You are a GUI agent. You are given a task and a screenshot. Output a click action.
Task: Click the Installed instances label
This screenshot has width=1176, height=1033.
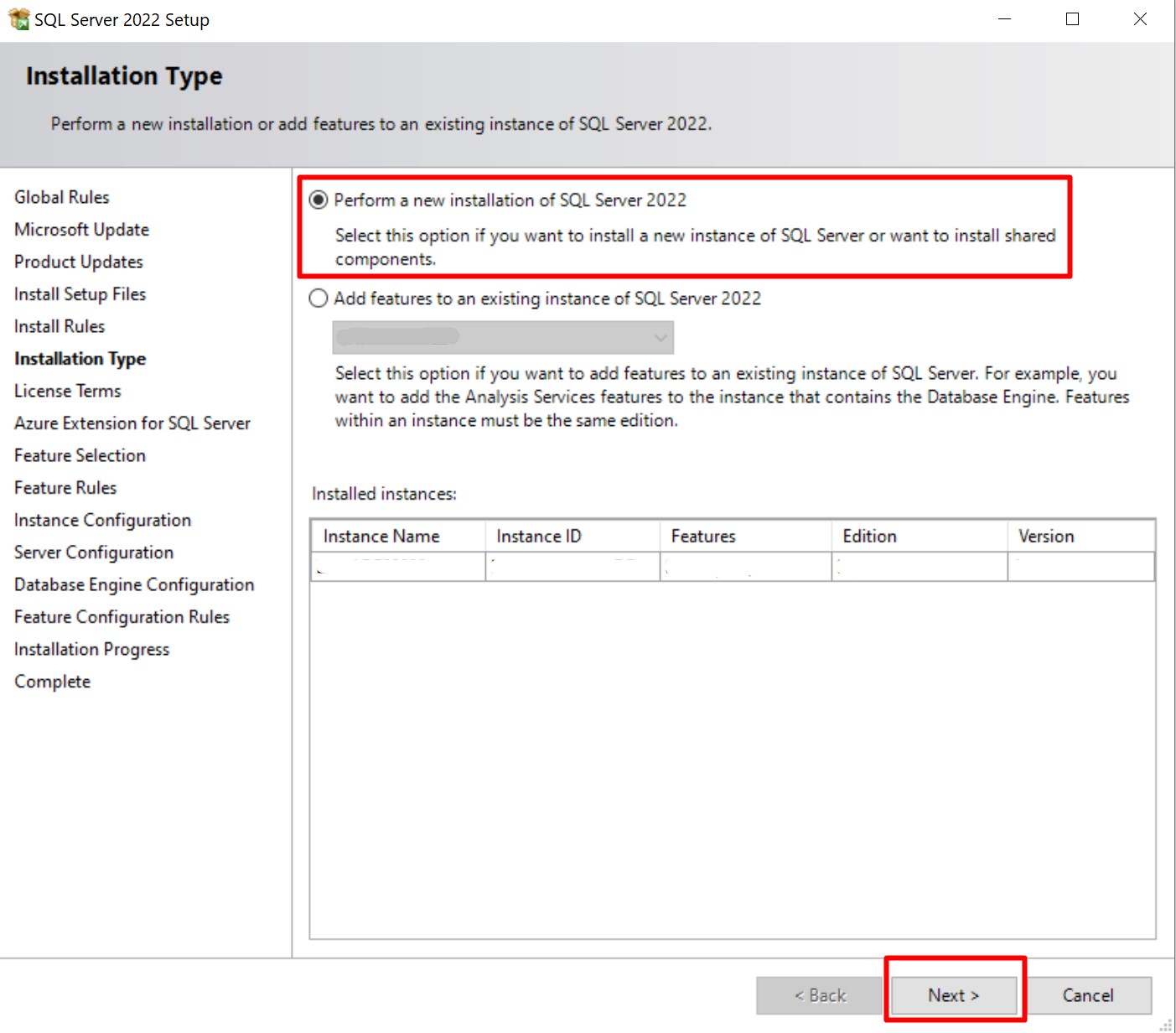coord(384,494)
